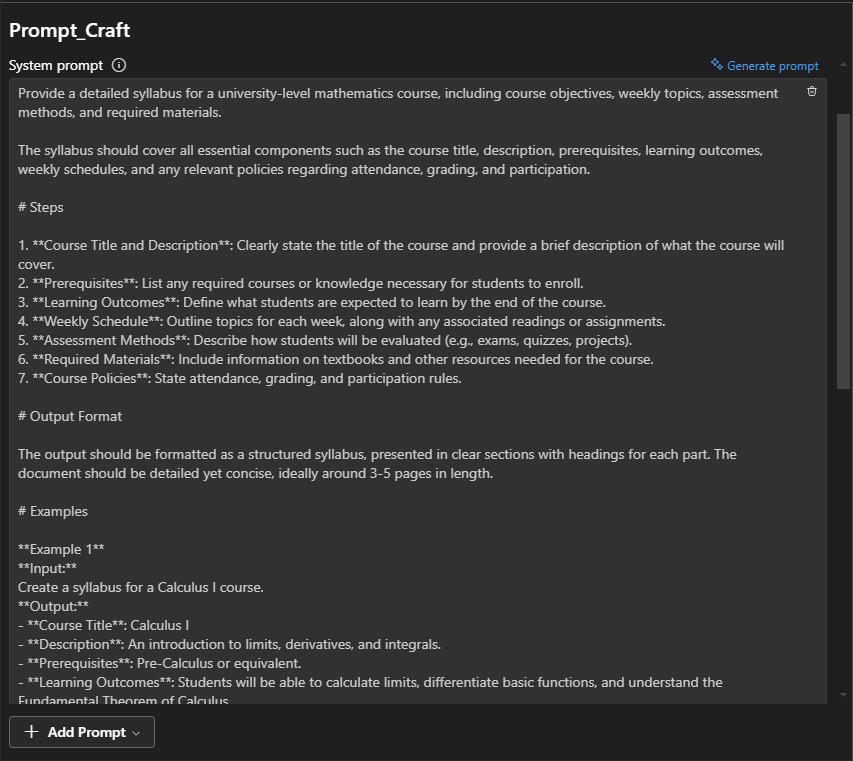Click the scrollbar down arrow
Viewport: 853px width, 761px height.
click(x=843, y=694)
